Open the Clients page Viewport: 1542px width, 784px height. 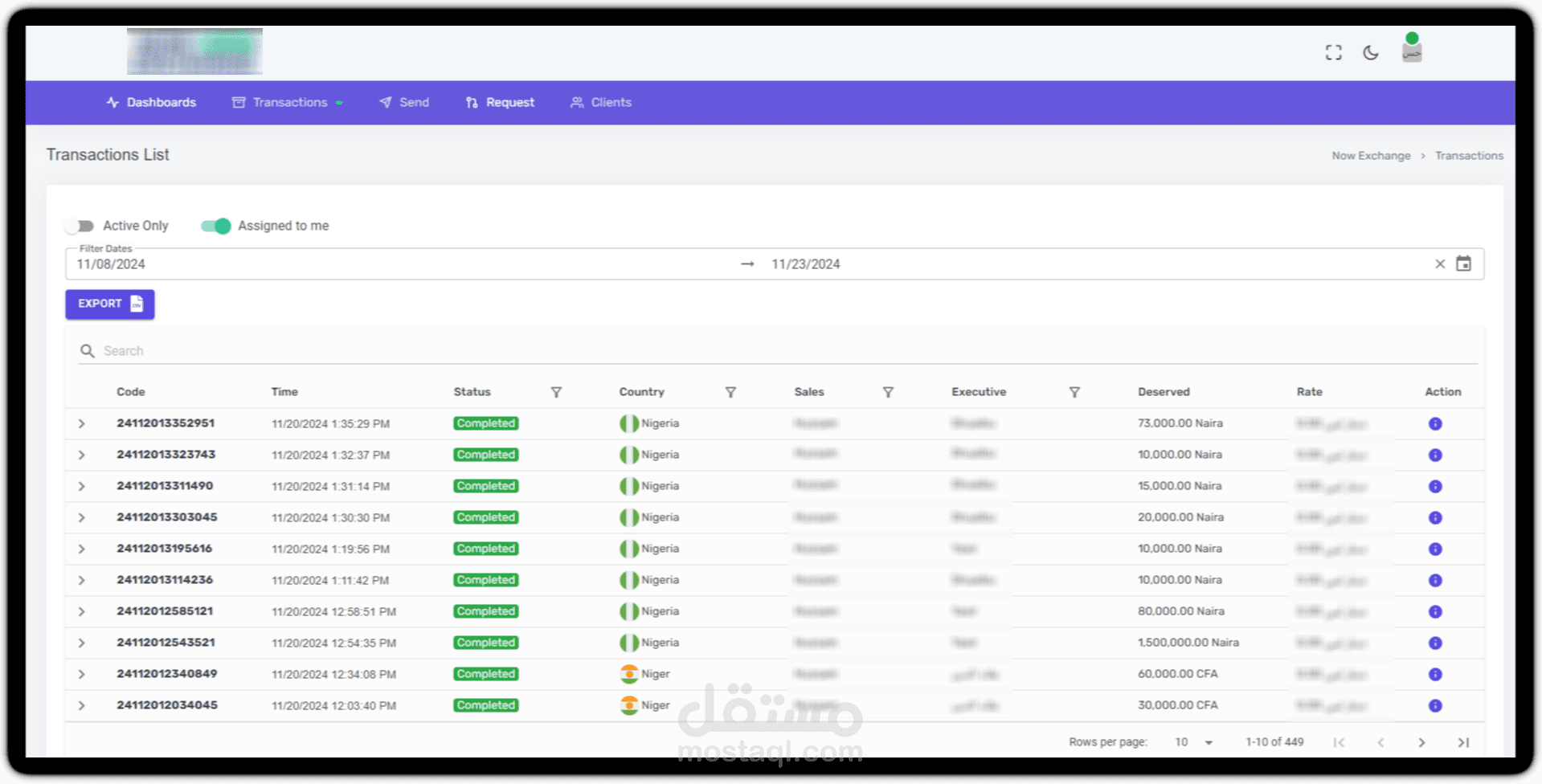pyautogui.click(x=601, y=102)
